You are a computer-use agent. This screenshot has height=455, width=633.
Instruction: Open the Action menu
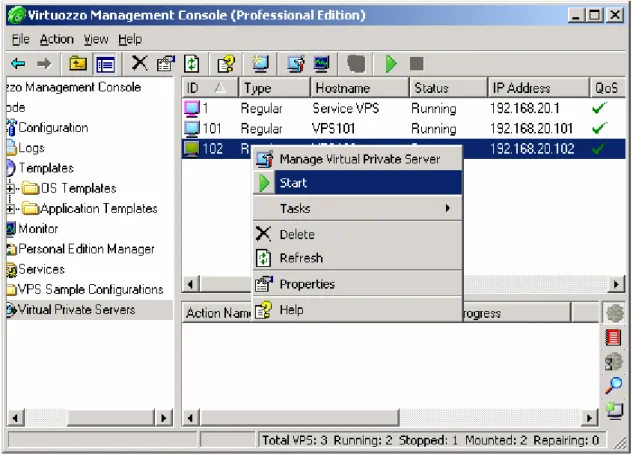tap(57, 39)
